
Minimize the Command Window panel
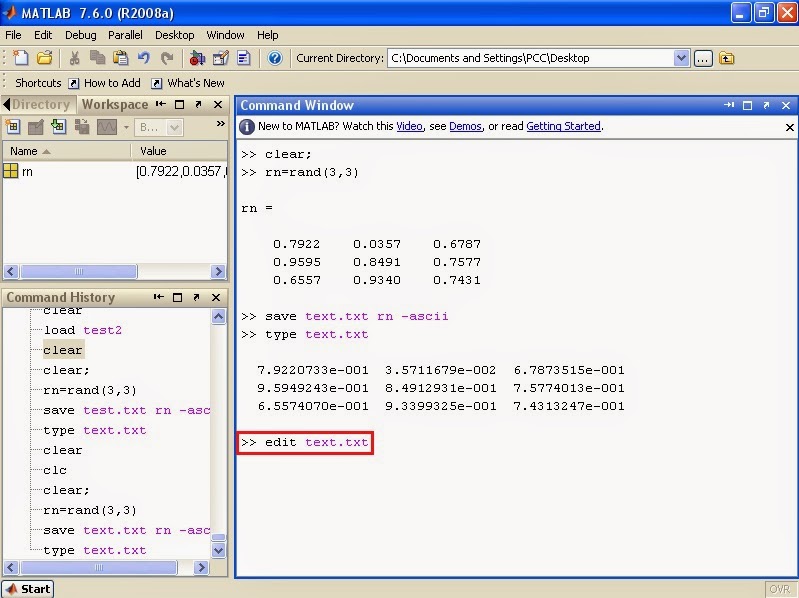coord(729,105)
